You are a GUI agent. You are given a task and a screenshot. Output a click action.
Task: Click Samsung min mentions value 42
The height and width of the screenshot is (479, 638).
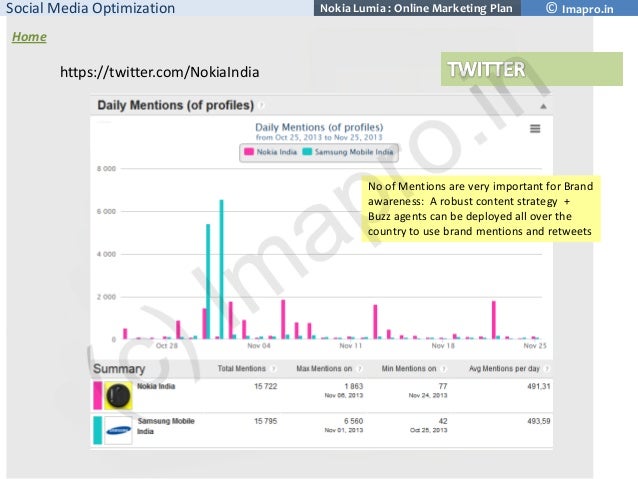coord(443,421)
